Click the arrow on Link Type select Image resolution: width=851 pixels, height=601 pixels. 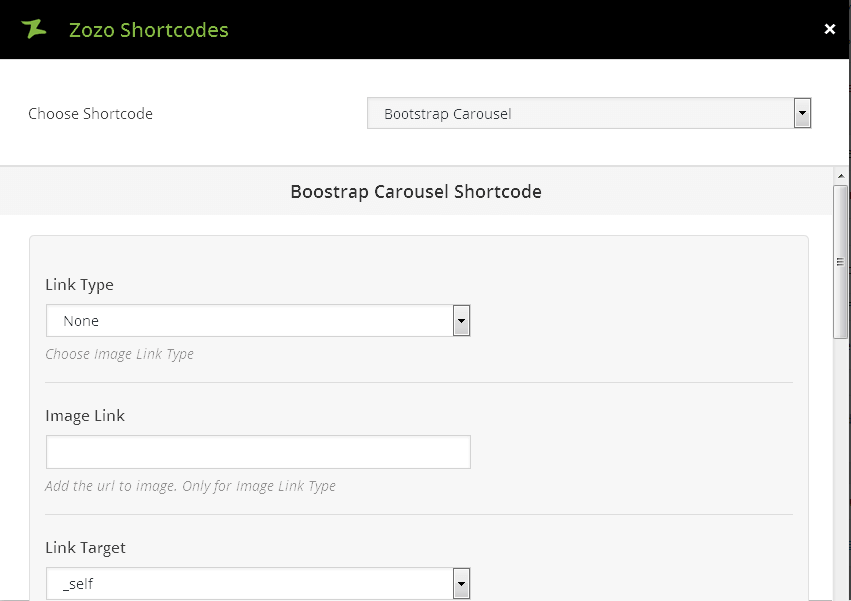point(461,321)
